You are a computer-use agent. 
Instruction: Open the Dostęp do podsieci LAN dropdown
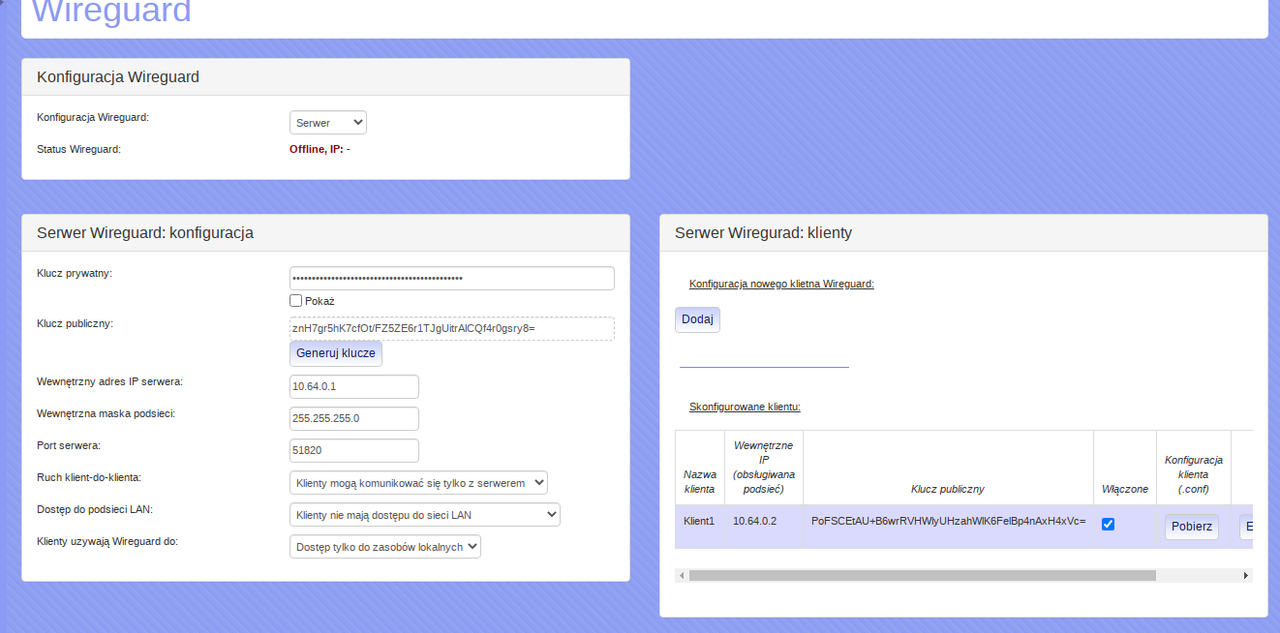coord(424,514)
